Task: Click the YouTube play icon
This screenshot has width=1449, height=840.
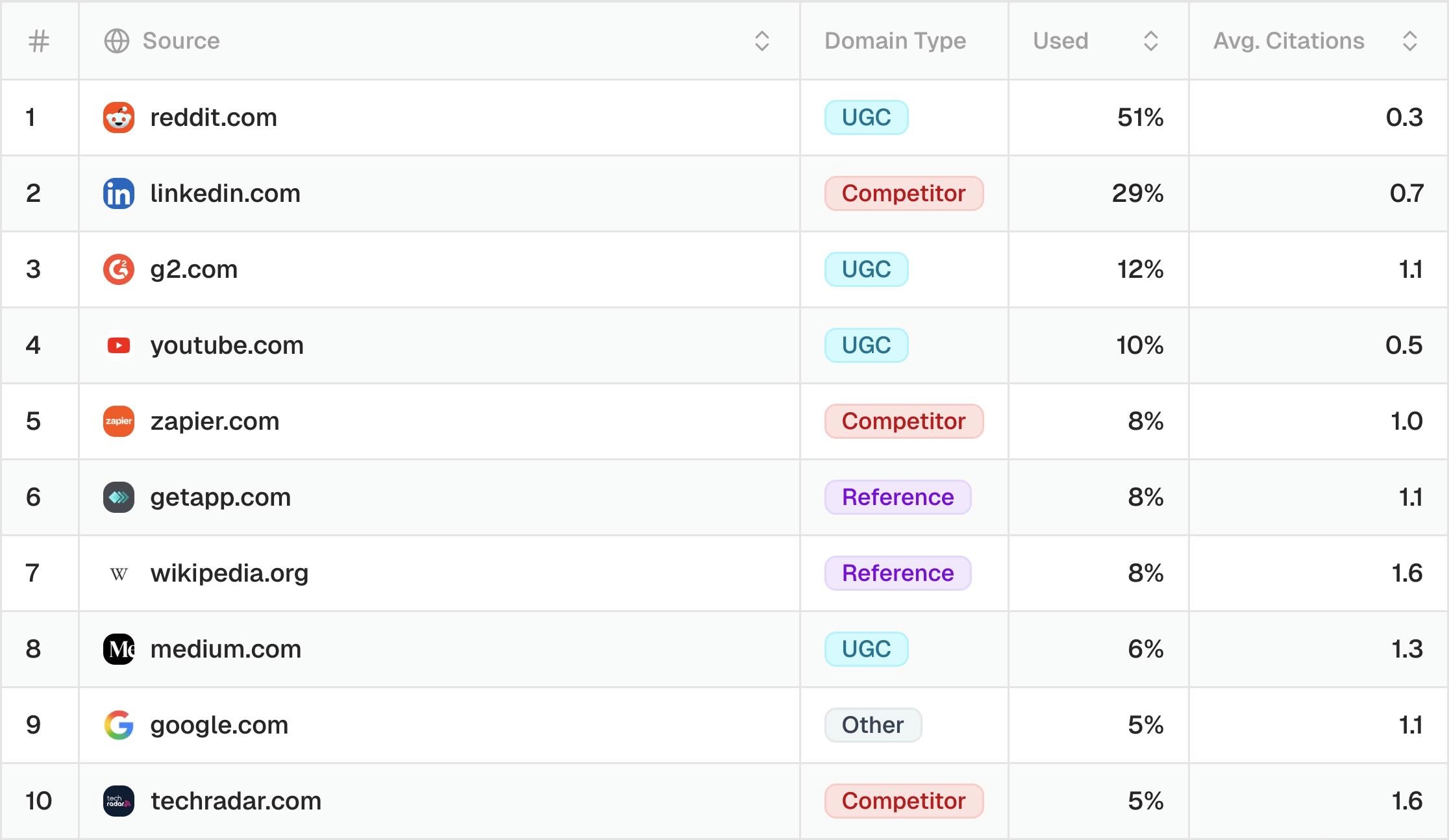Action: (119, 345)
